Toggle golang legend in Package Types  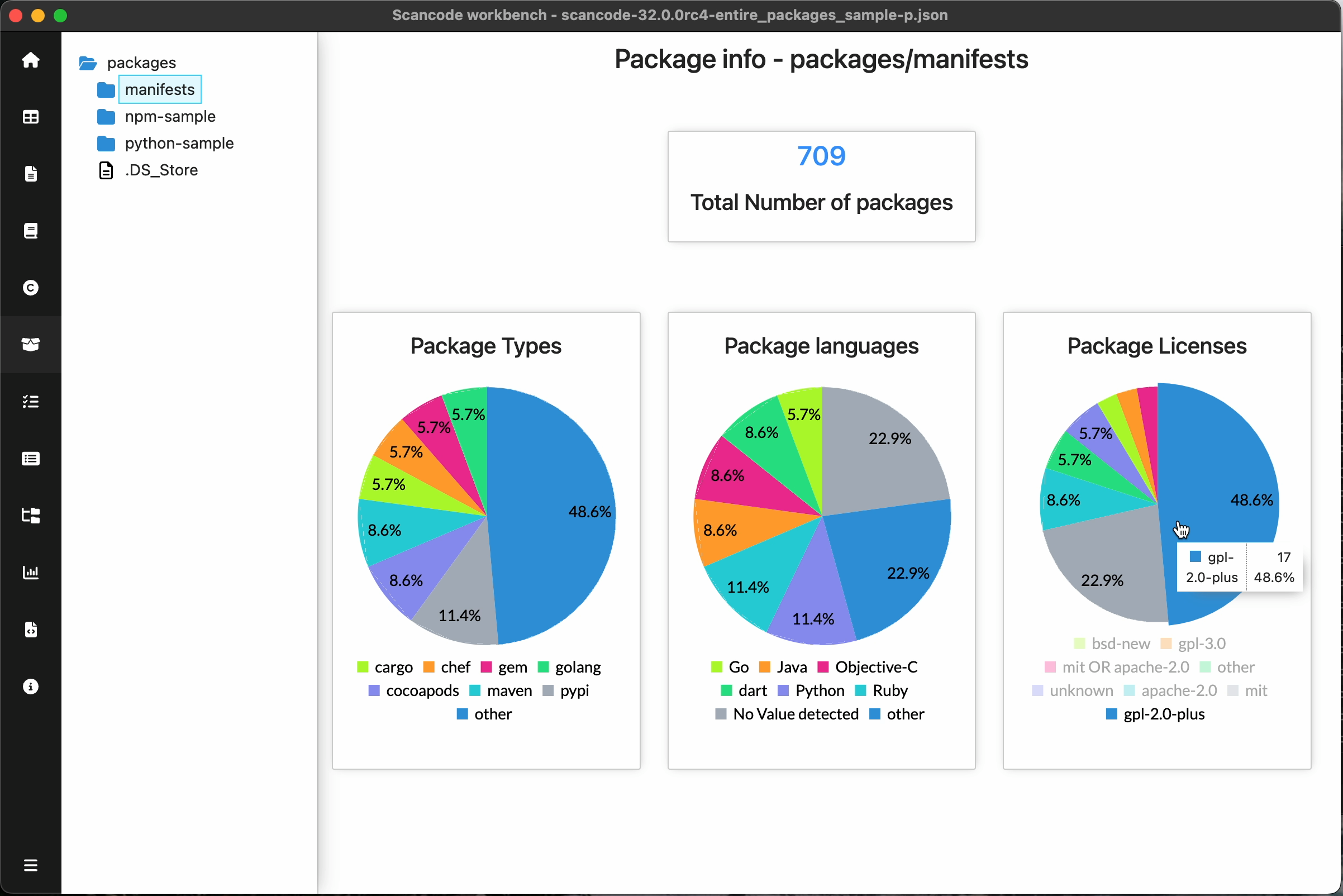[x=569, y=667]
